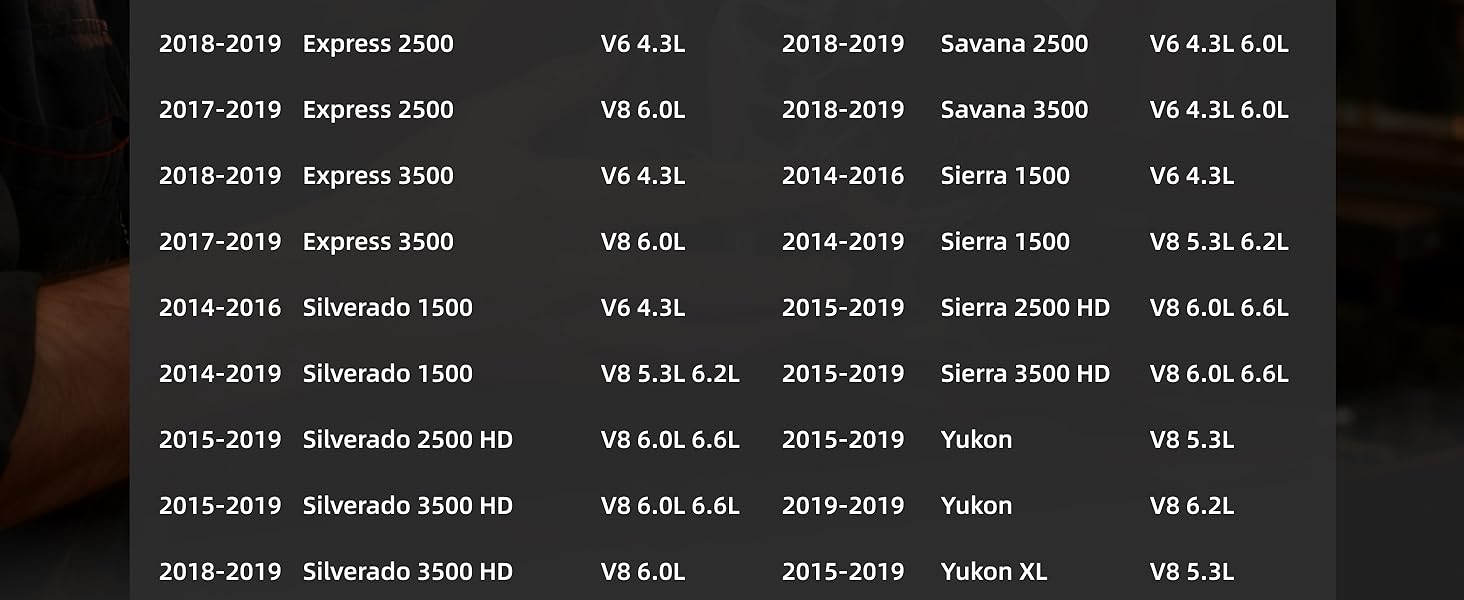Select the V6 4.3L 6.0L engine for Savana 2500

pos(1218,44)
